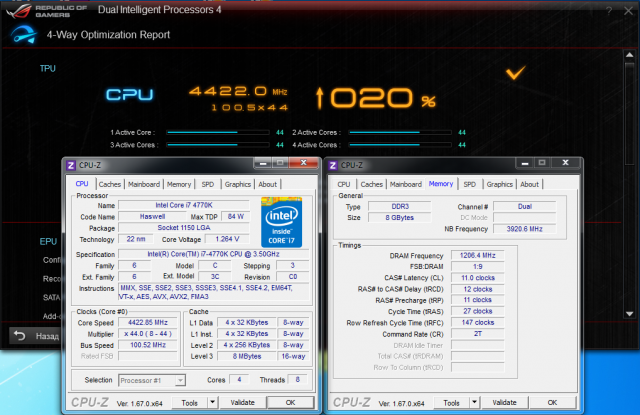Click Tools button in right CPU-Z

451,402
